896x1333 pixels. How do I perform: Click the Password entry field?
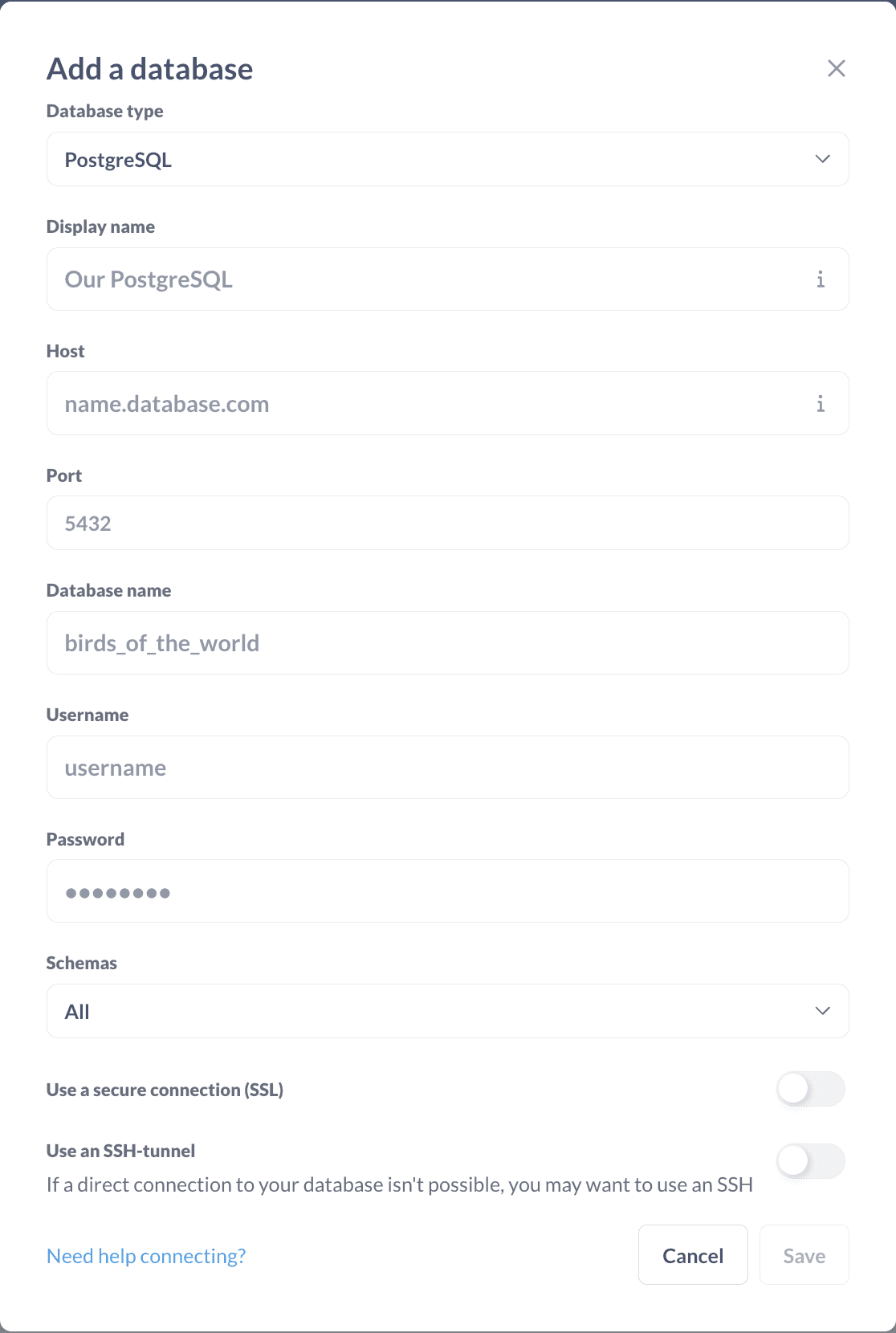(x=447, y=891)
